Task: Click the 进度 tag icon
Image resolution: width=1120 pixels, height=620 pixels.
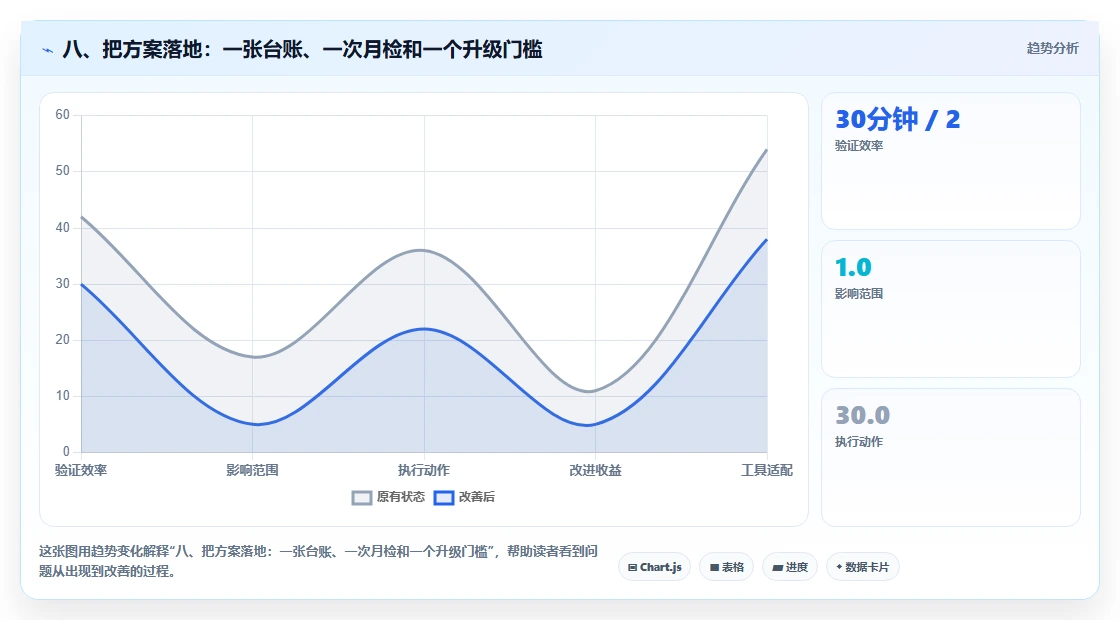Action: coord(778,568)
